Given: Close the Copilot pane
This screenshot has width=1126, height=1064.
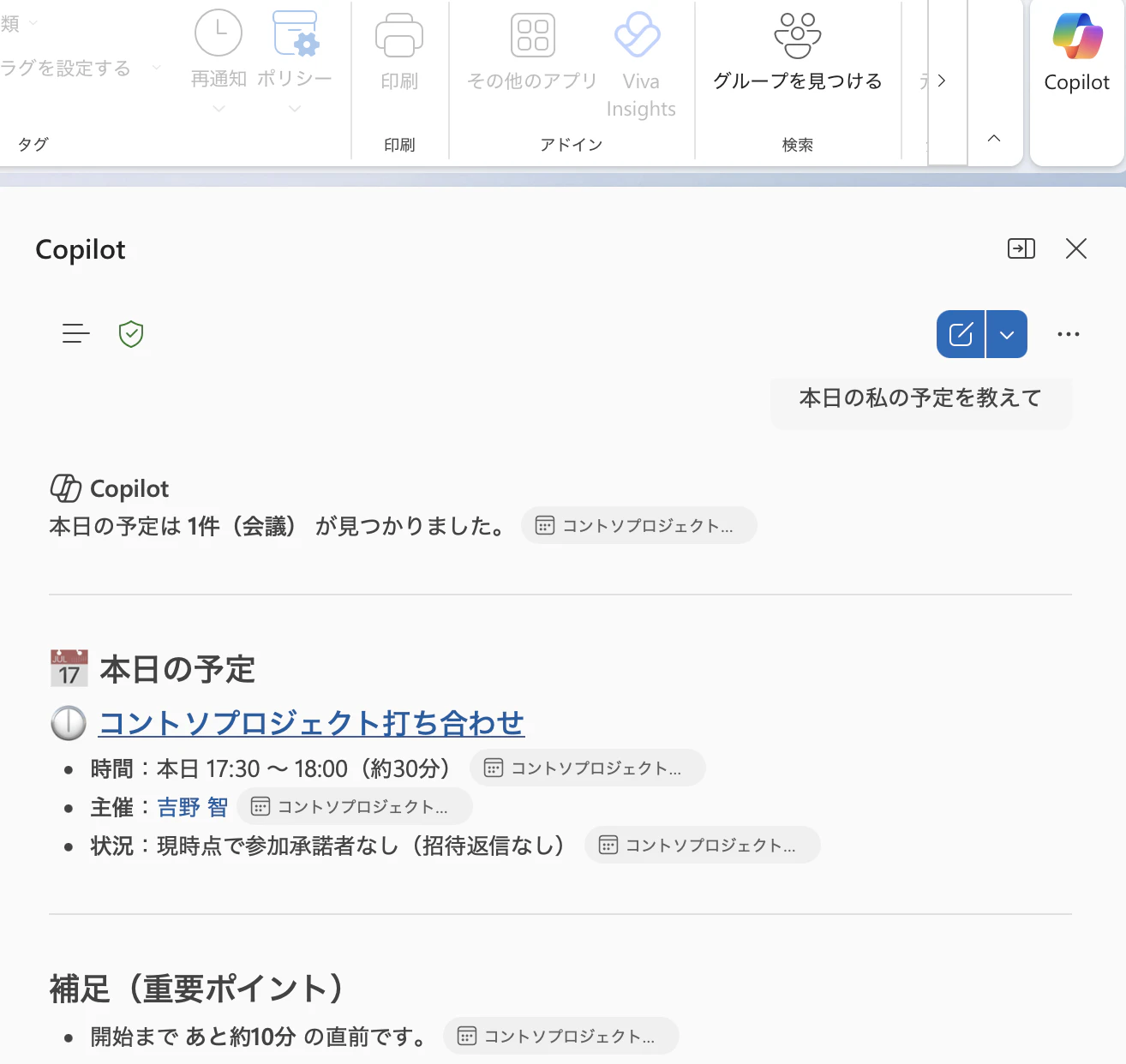Looking at the screenshot, I should pos(1076,248).
